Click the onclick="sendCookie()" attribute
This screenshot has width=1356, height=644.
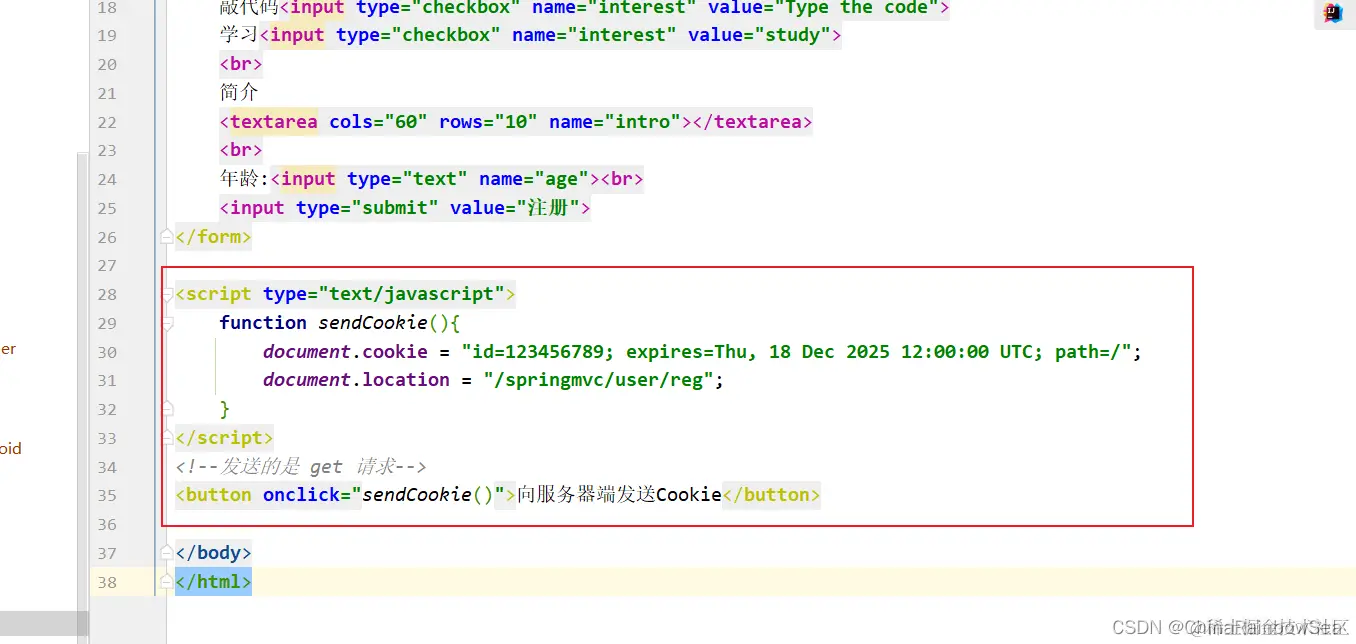pyautogui.click(x=384, y=495)
